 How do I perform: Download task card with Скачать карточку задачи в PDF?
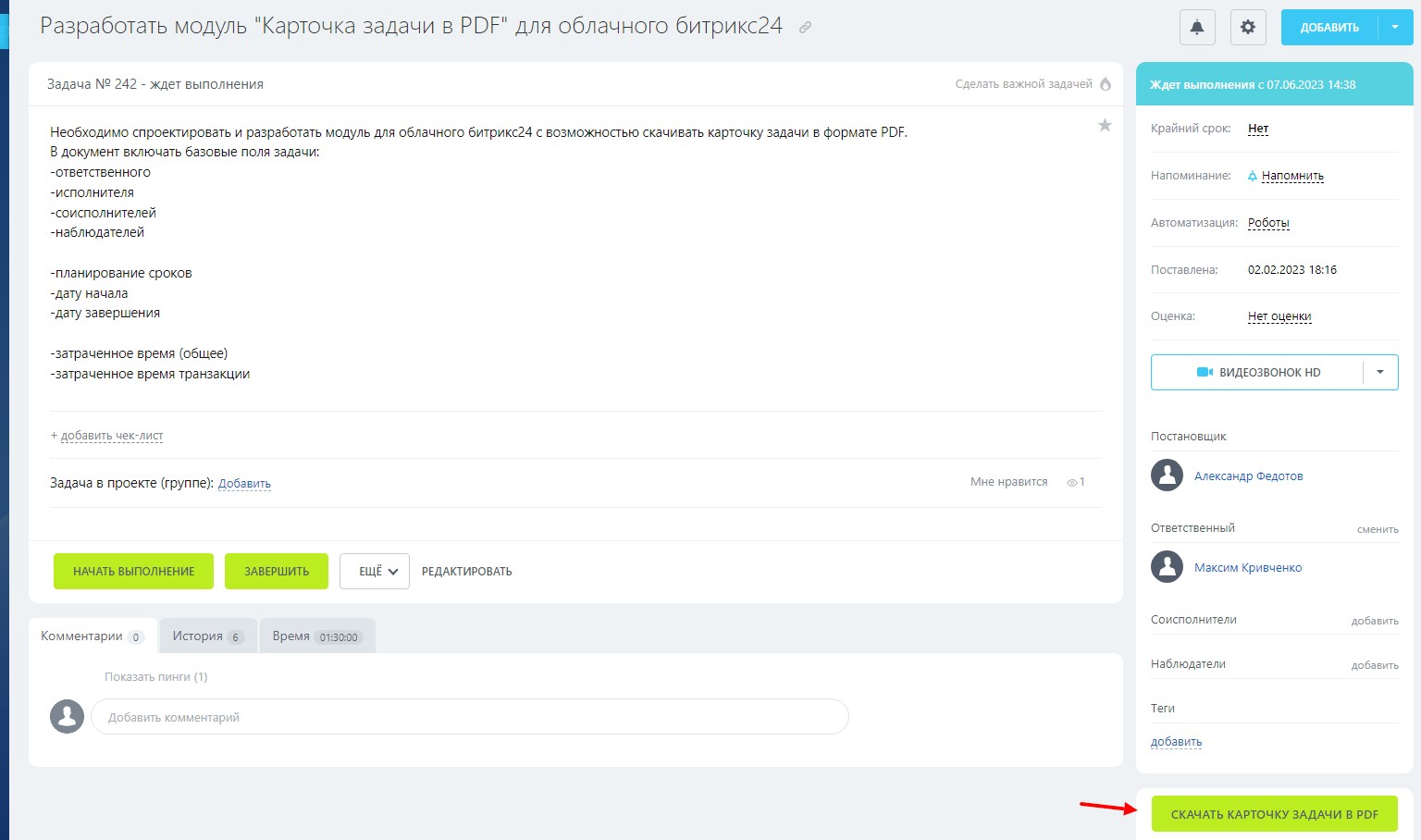click(1275, 814)
